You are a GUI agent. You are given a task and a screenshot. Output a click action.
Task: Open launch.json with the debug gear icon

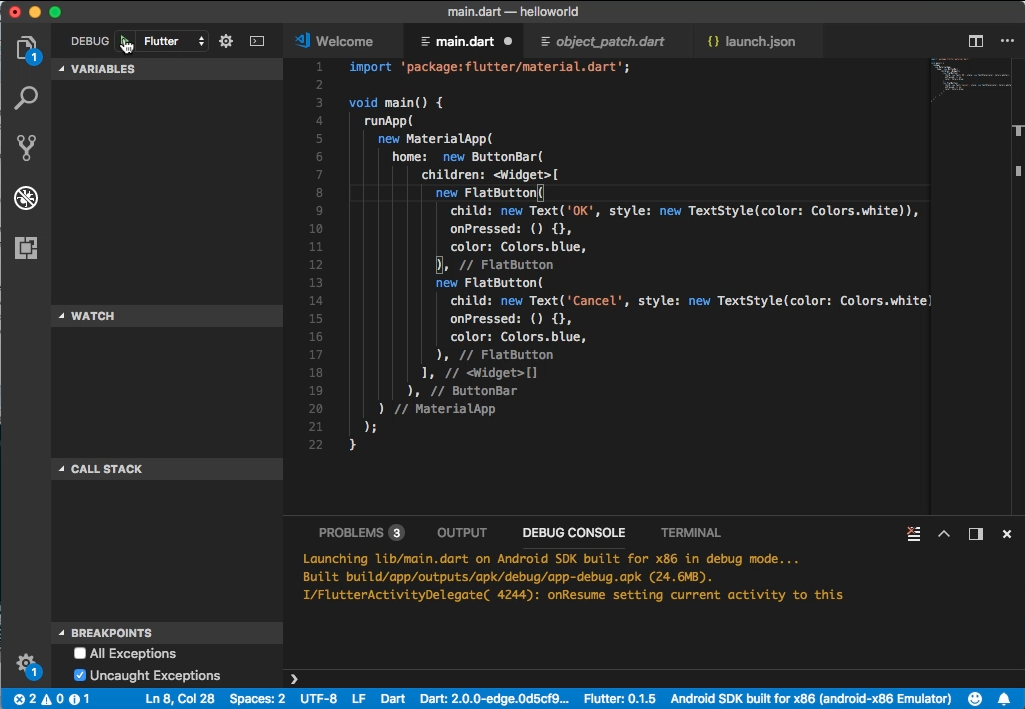pos(226,41)
